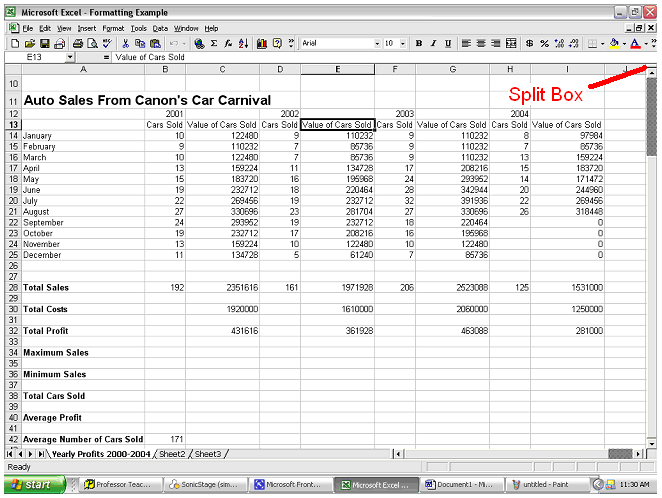Click the Merge and Center icon
This screenshot has width=662, height=498.
point(511,44)
